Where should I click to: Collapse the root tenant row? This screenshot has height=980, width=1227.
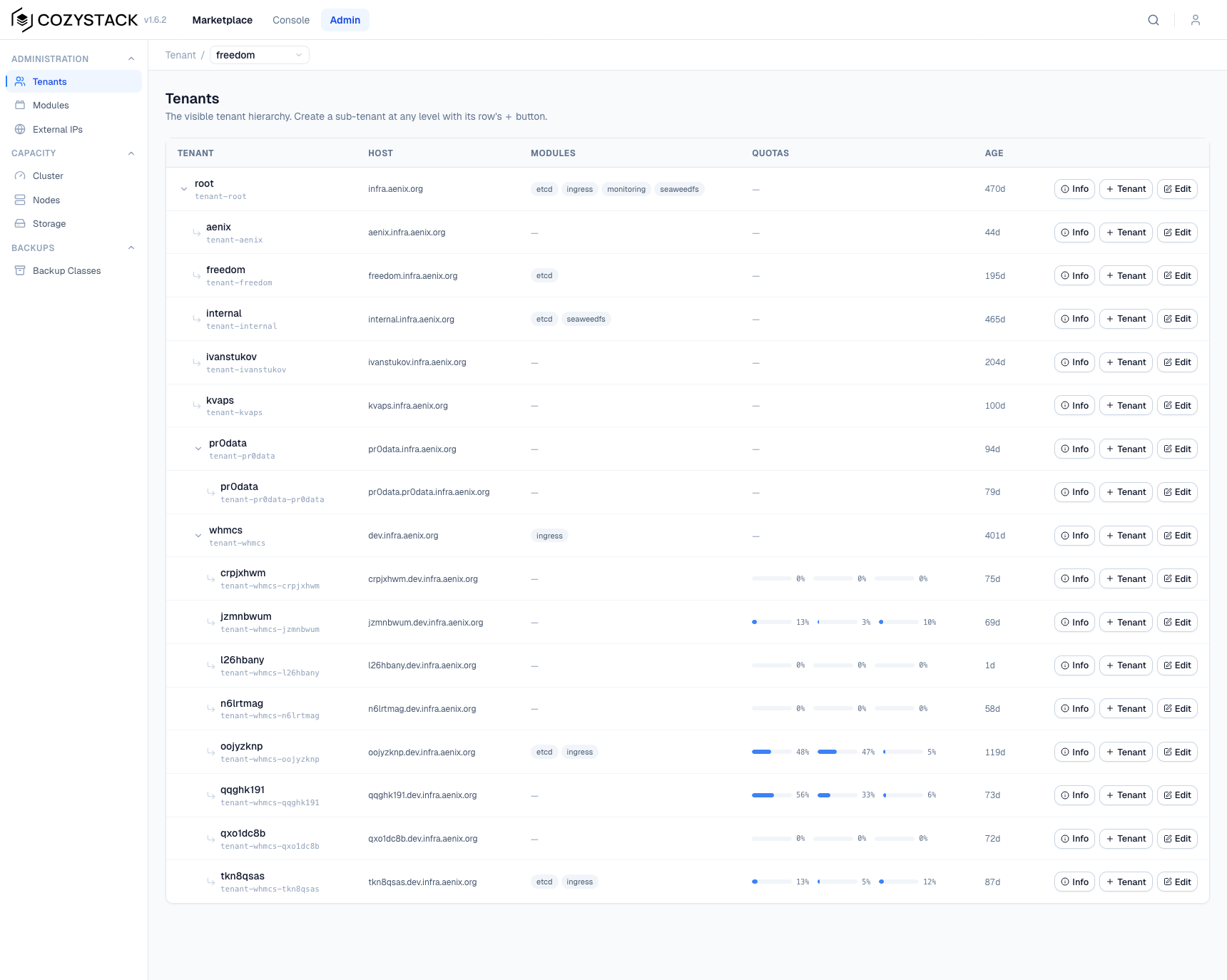(184, 189)
